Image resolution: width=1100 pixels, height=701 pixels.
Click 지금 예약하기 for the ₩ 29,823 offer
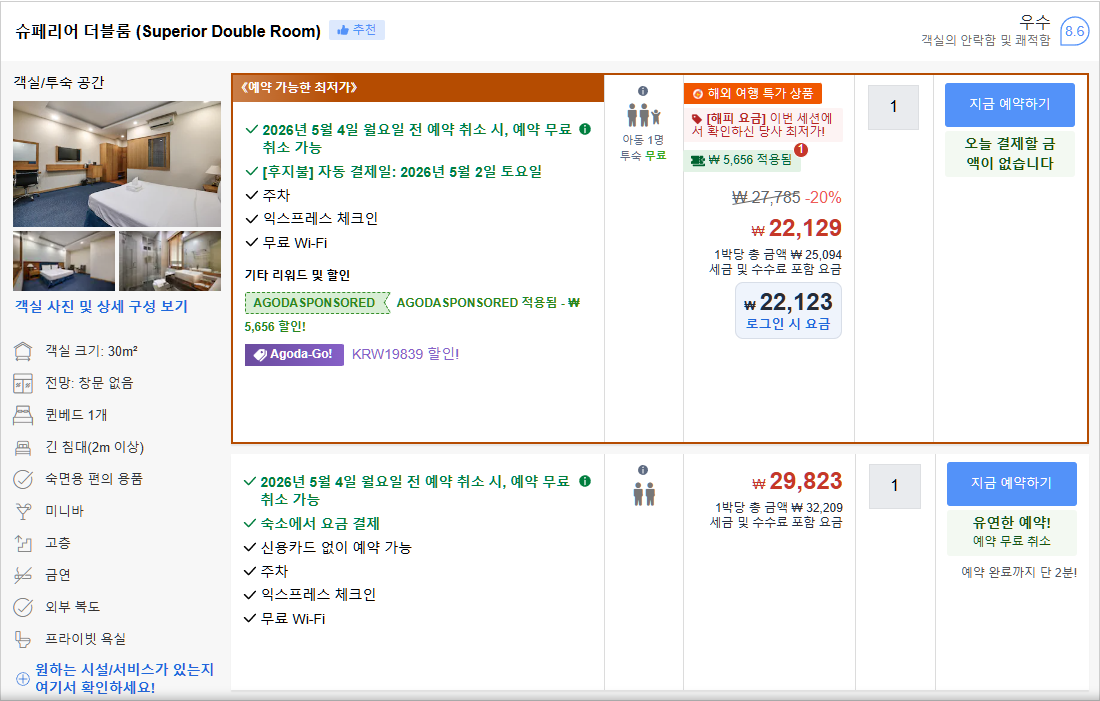(1012, 483)
